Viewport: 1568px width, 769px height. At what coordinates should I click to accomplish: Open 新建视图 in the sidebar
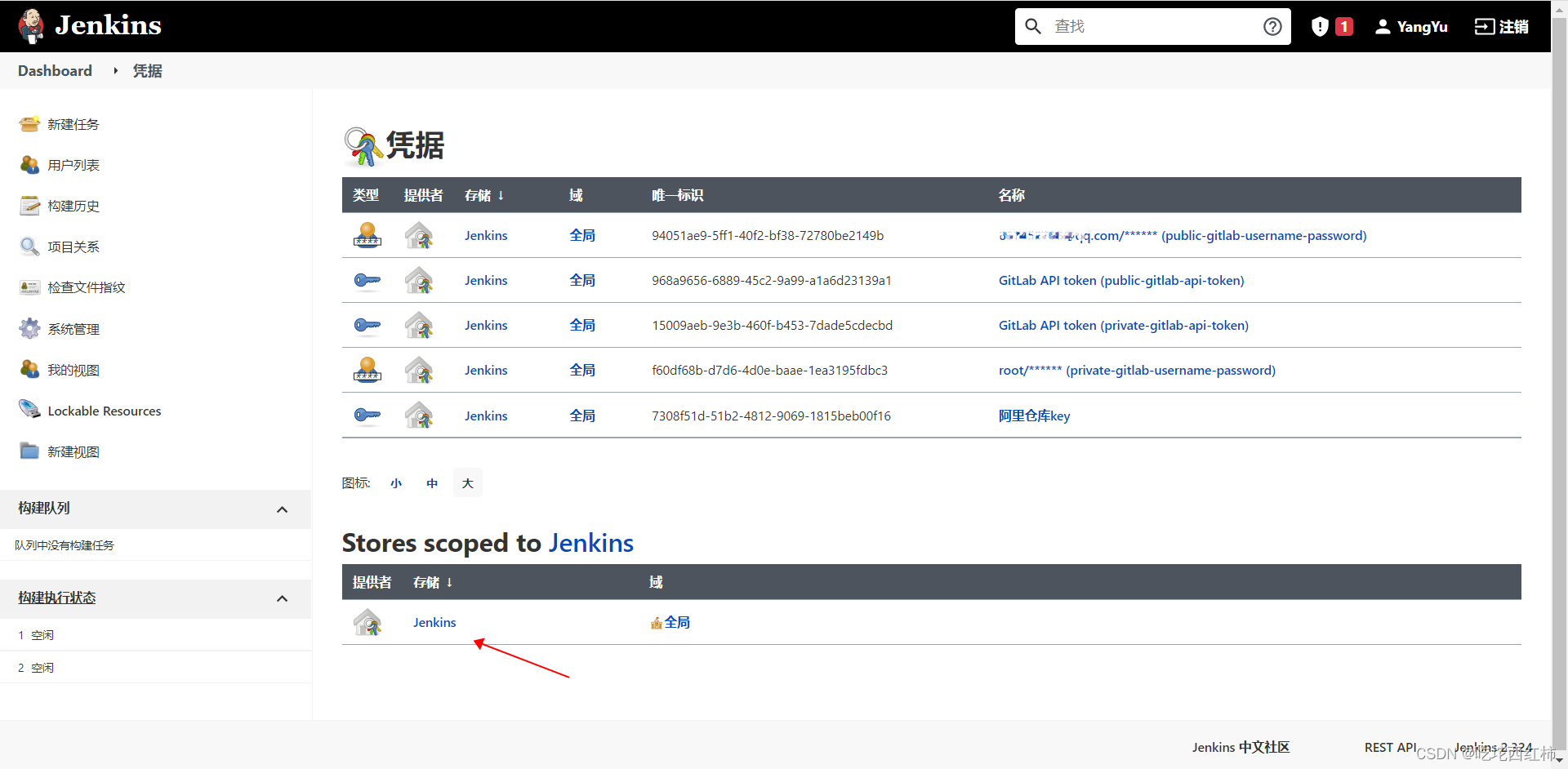click(73, 451)
